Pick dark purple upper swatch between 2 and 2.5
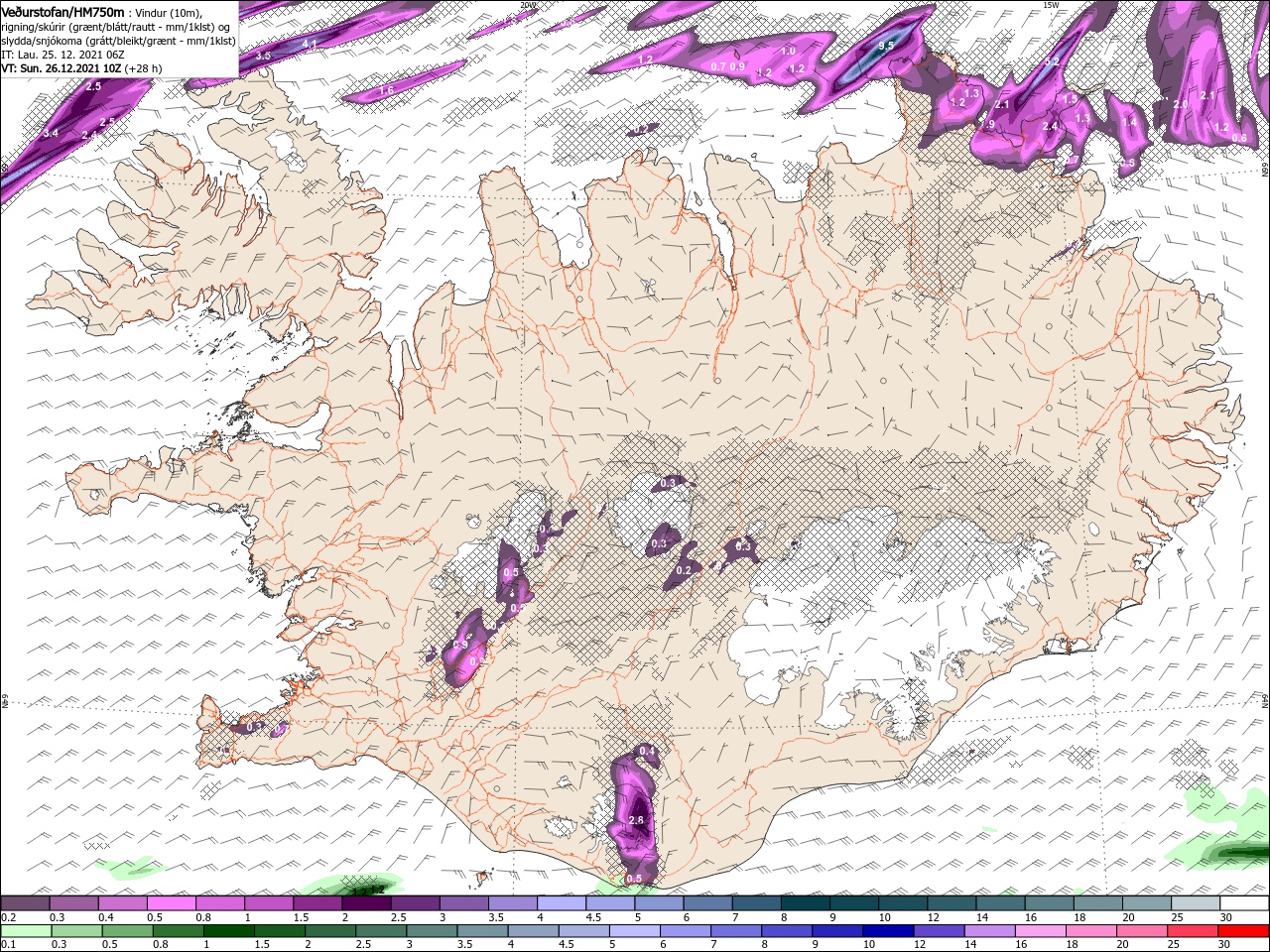Screen dimensions: 1270x952 tap(366, 904)
